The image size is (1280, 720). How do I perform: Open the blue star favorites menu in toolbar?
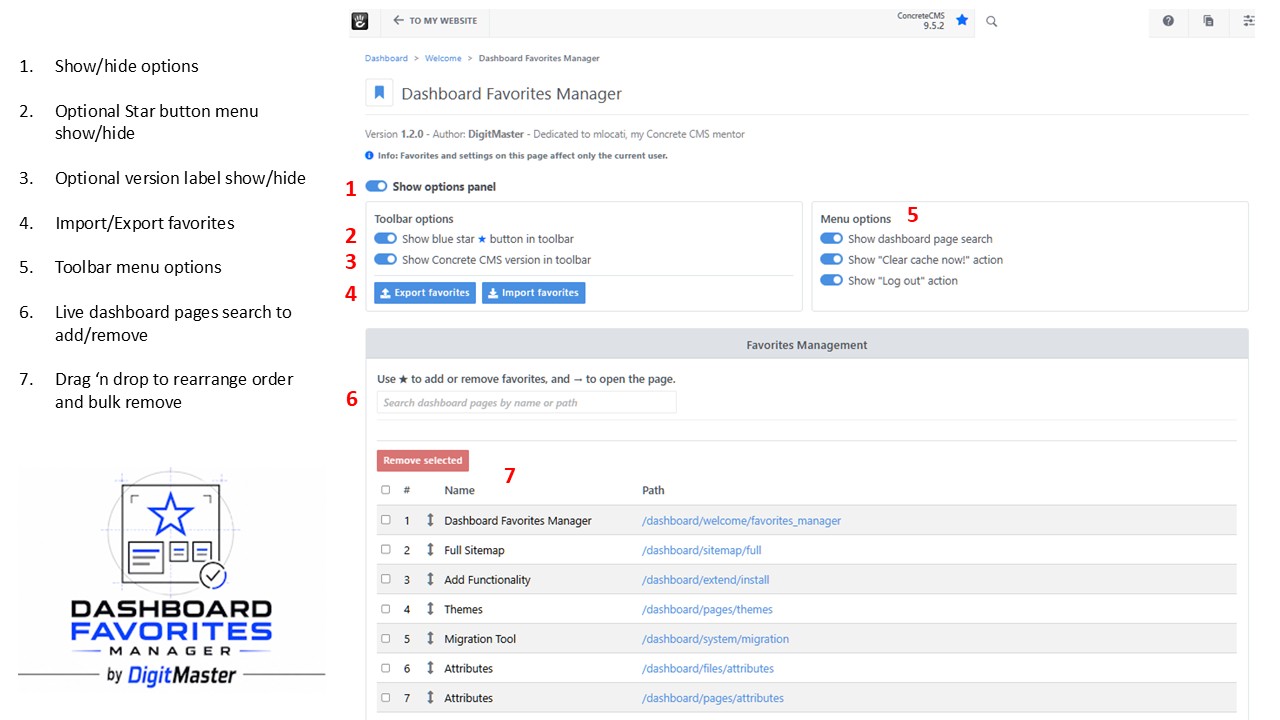tap(962, 20)
